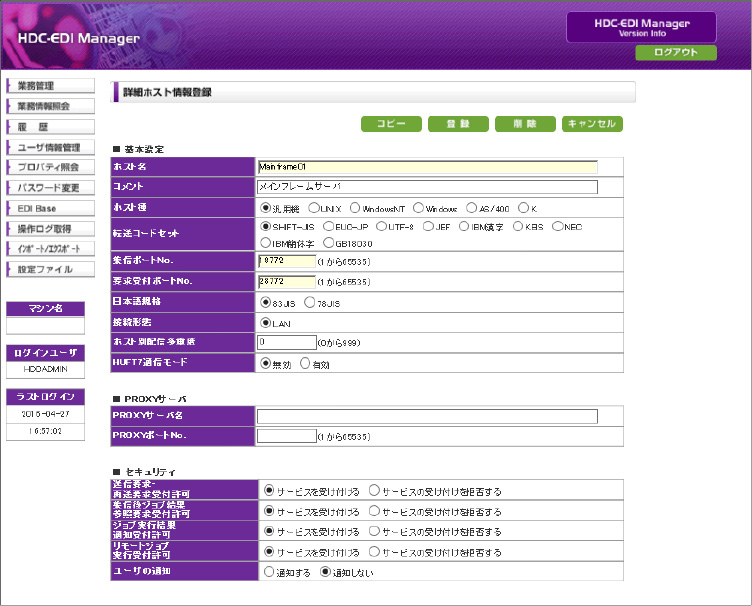This screenshot has height=606, width=752.
Task: Open the 設定ファイル sidebar menu
Action: click(50, 269)
